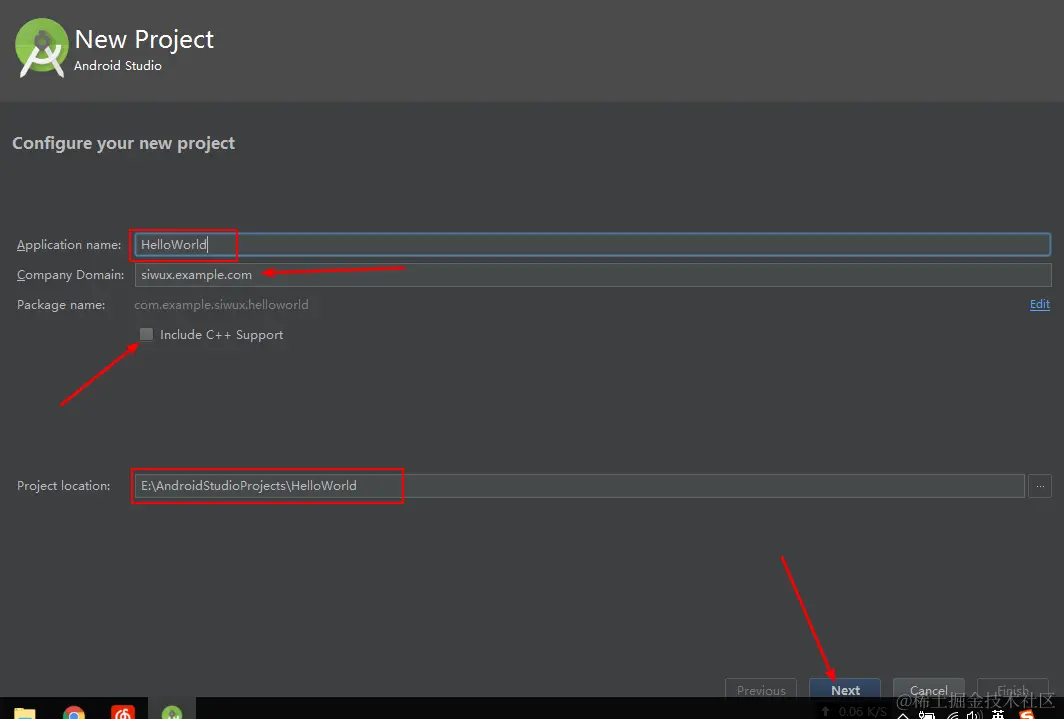The height and width of the screenshot is (719, 1064).
Task: Click the Next button
Action: pos(845,689)
